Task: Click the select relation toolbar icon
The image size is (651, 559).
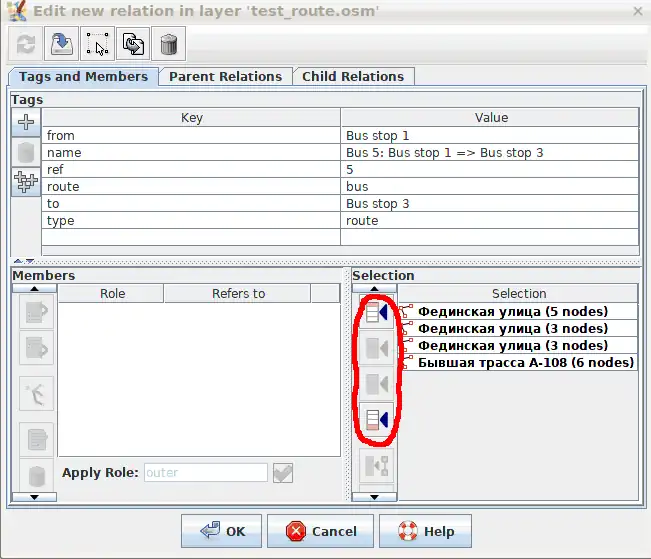Action: pyautogui.click(x=96, y=44)
